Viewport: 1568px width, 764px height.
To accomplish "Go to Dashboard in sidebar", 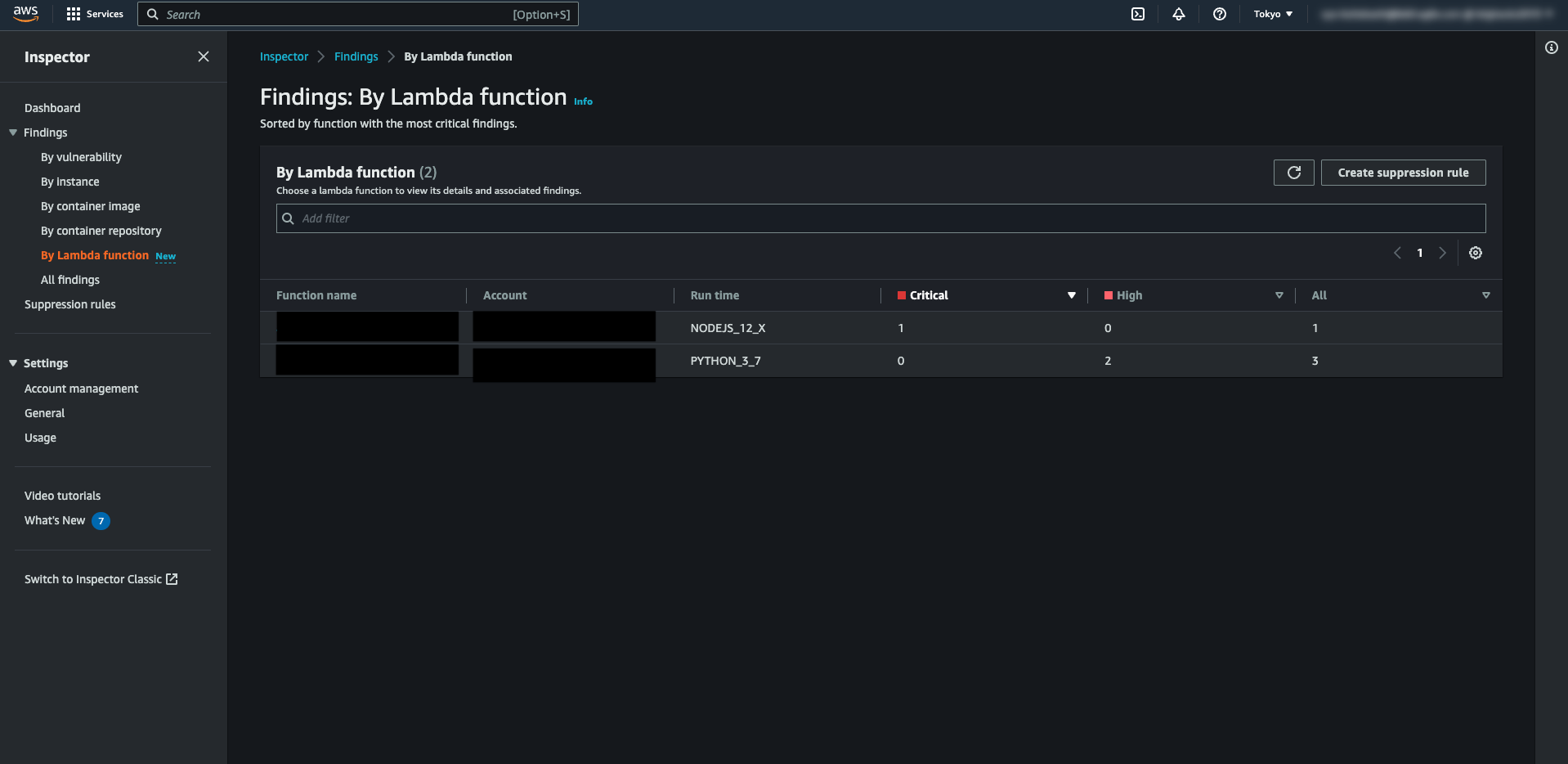I will 52,108.
